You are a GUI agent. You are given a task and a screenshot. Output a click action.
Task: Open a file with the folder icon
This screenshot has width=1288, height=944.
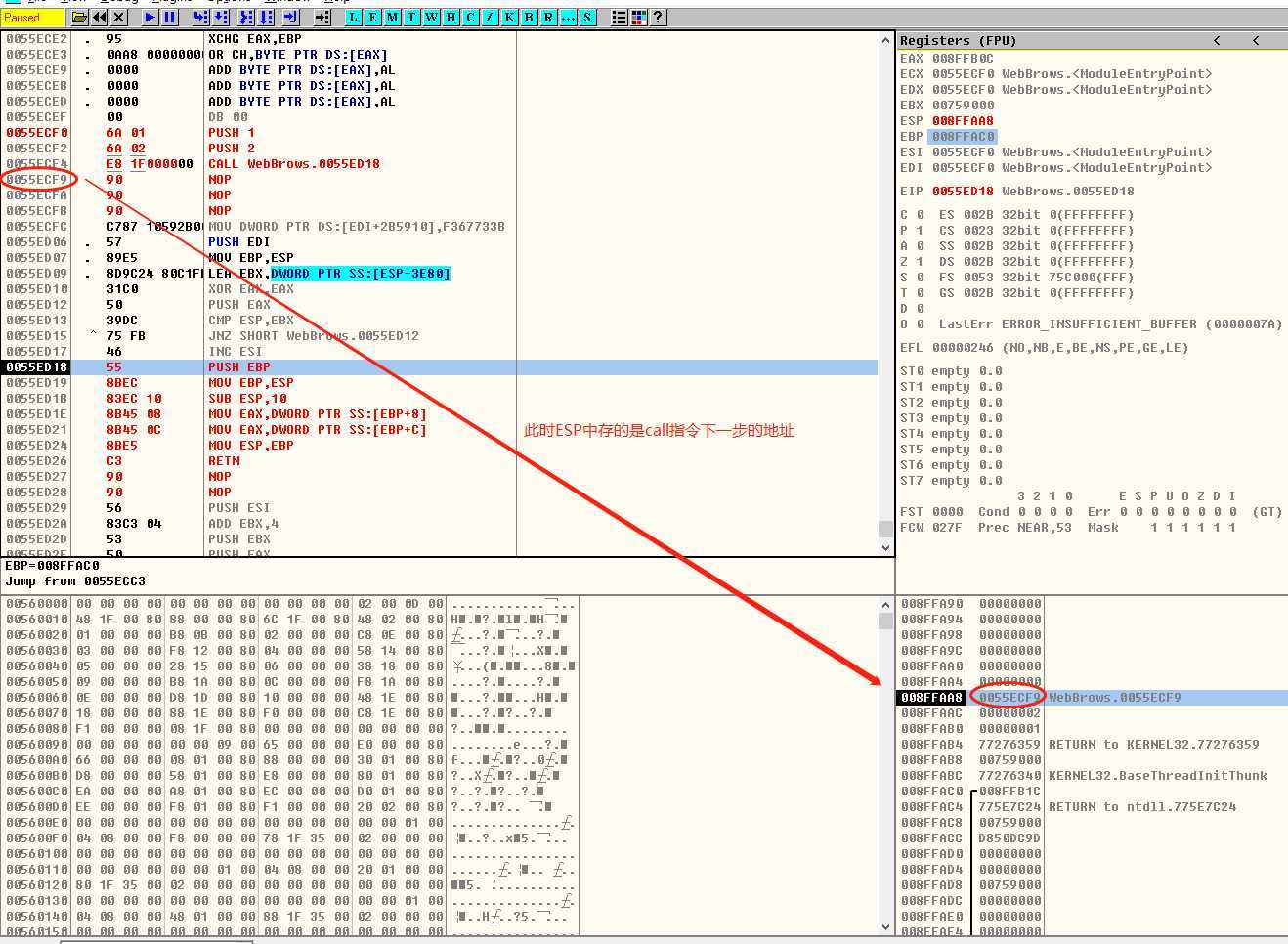79,17
